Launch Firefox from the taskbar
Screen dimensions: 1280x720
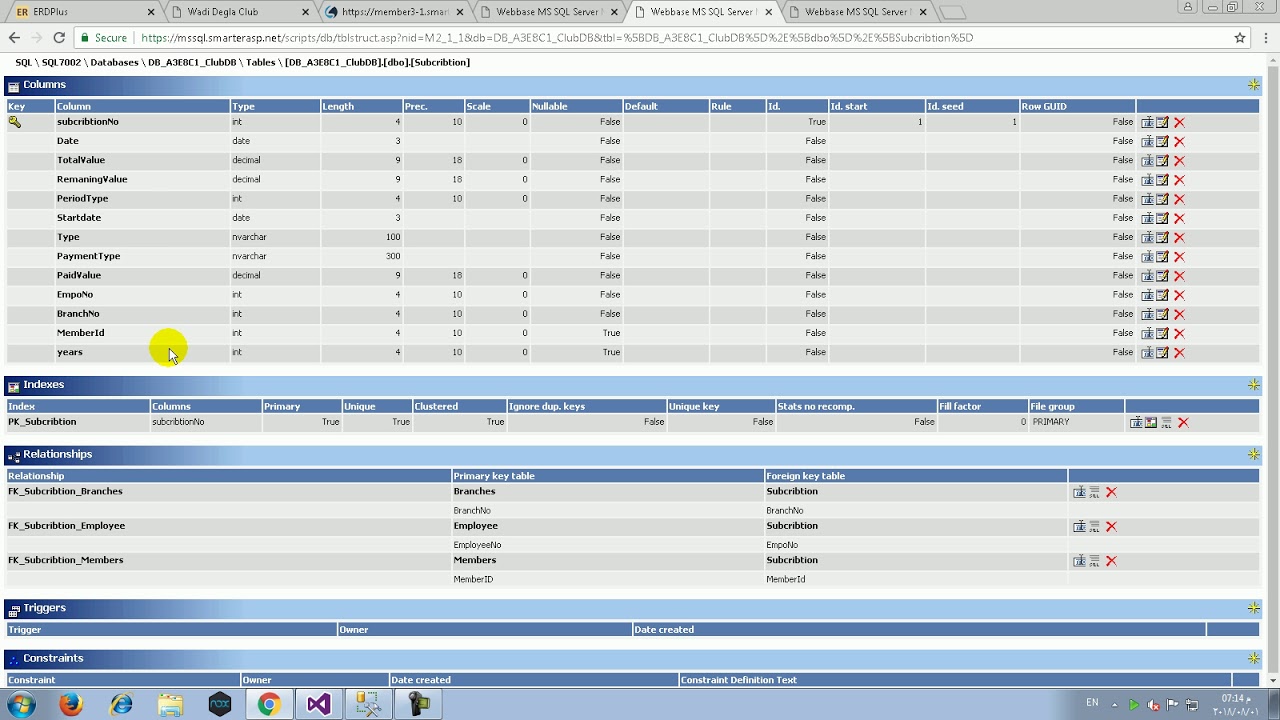71,705
